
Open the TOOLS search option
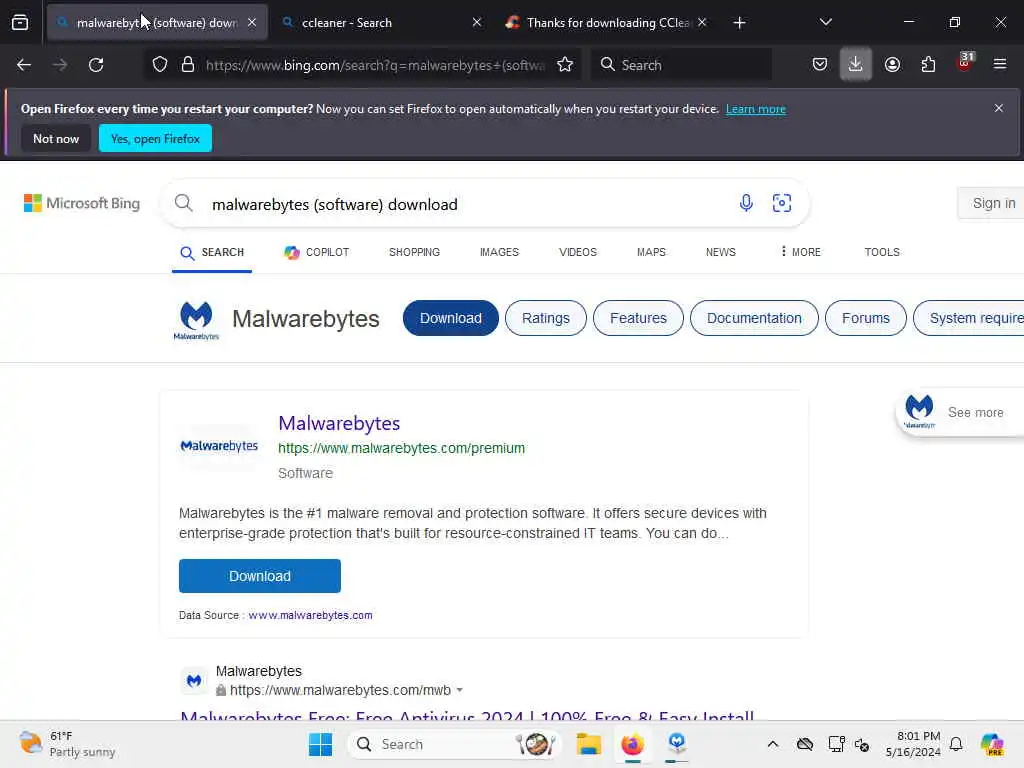click(x=882, y=252)
